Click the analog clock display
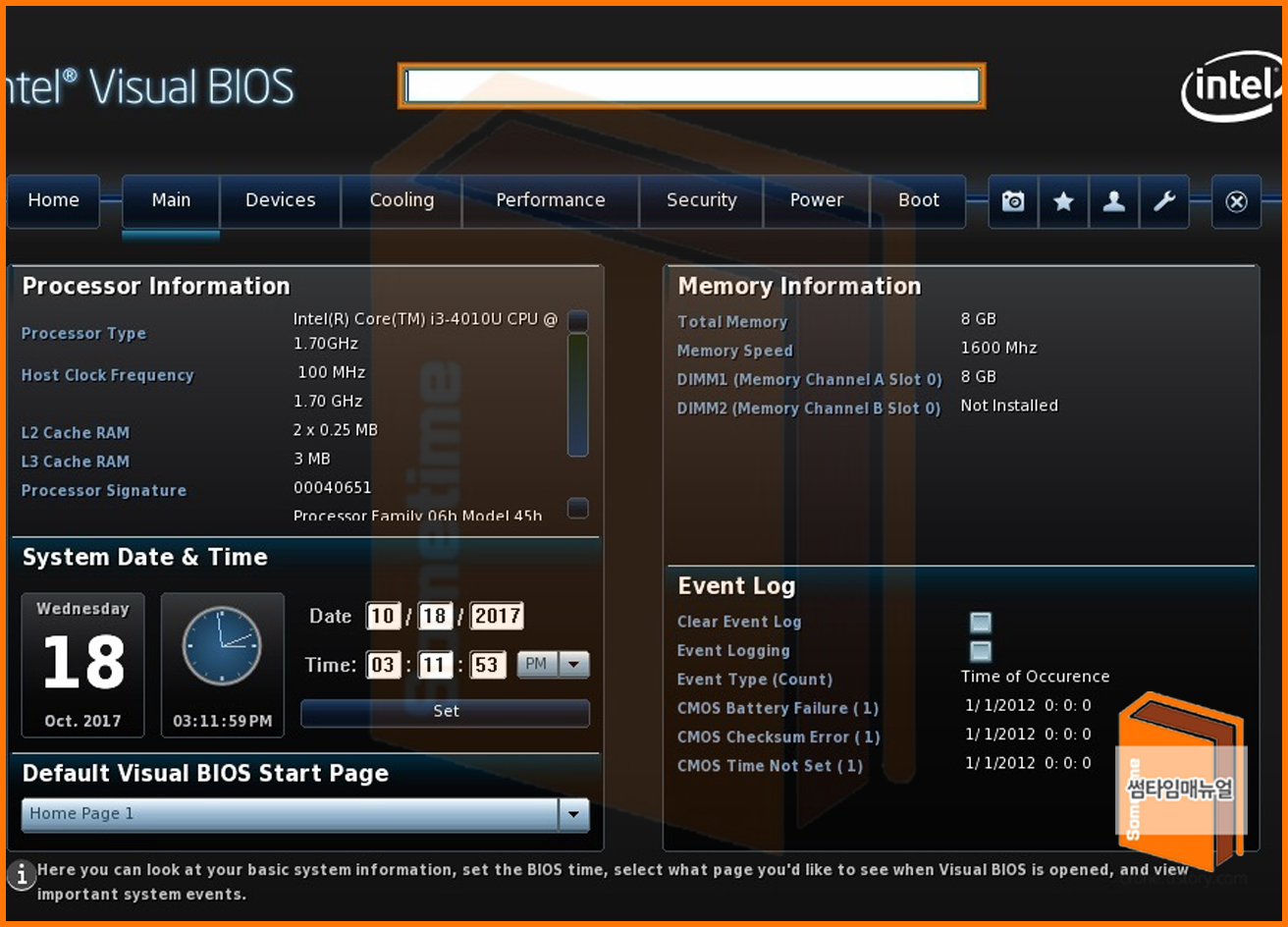 (222, 645)
